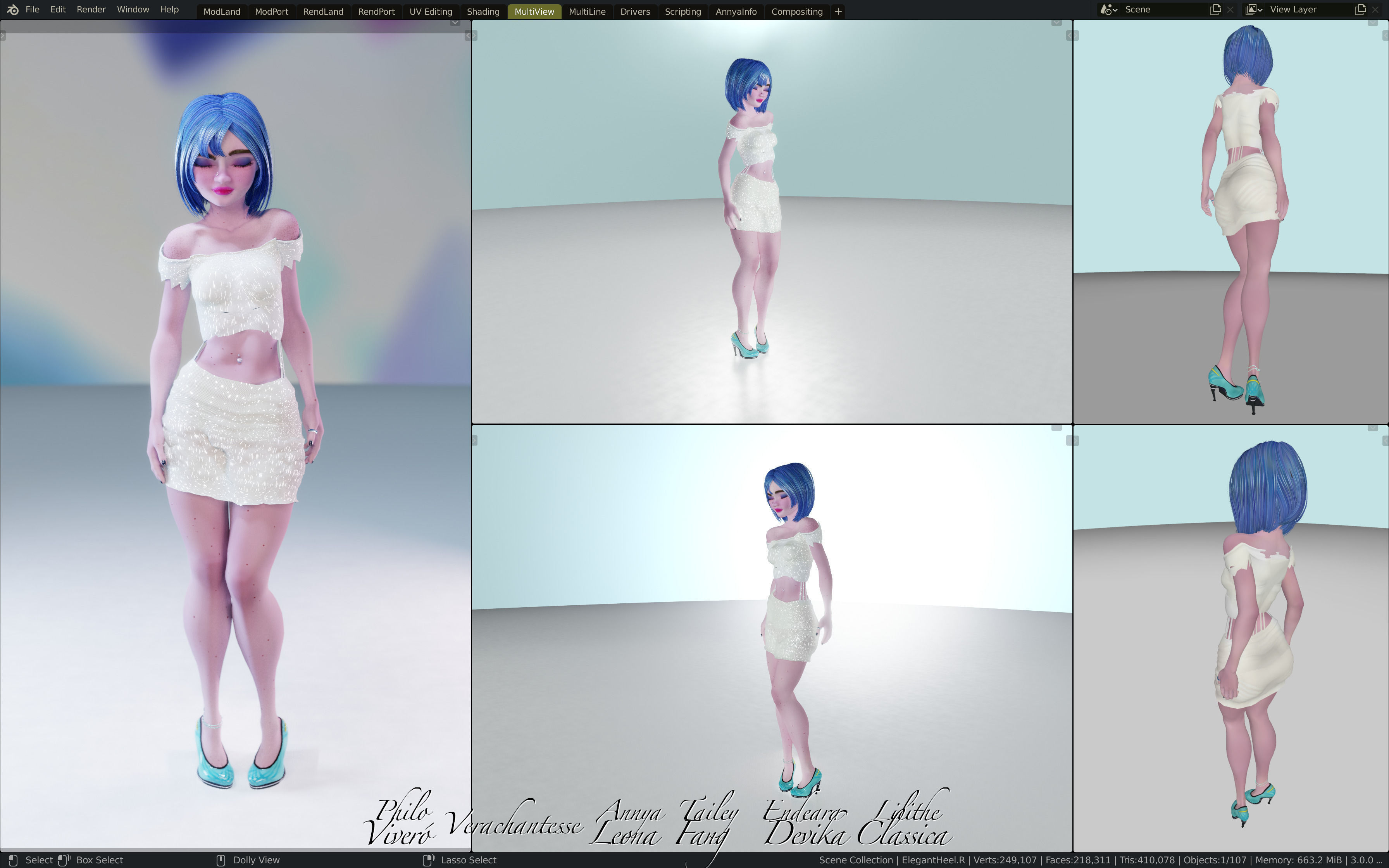The width and height of the screenshot is (1389, 868).
Task: Click the 'Tris:410,078' status entry
Action: click(x=1148, y=860)
